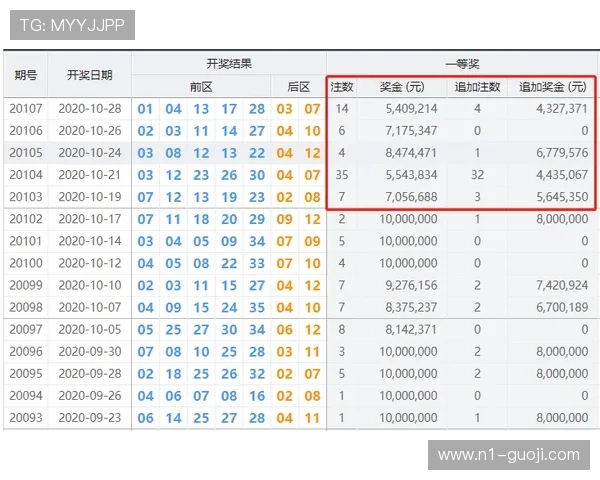
Task: Open issue number 20093
Action: click(x=26, y=417)
